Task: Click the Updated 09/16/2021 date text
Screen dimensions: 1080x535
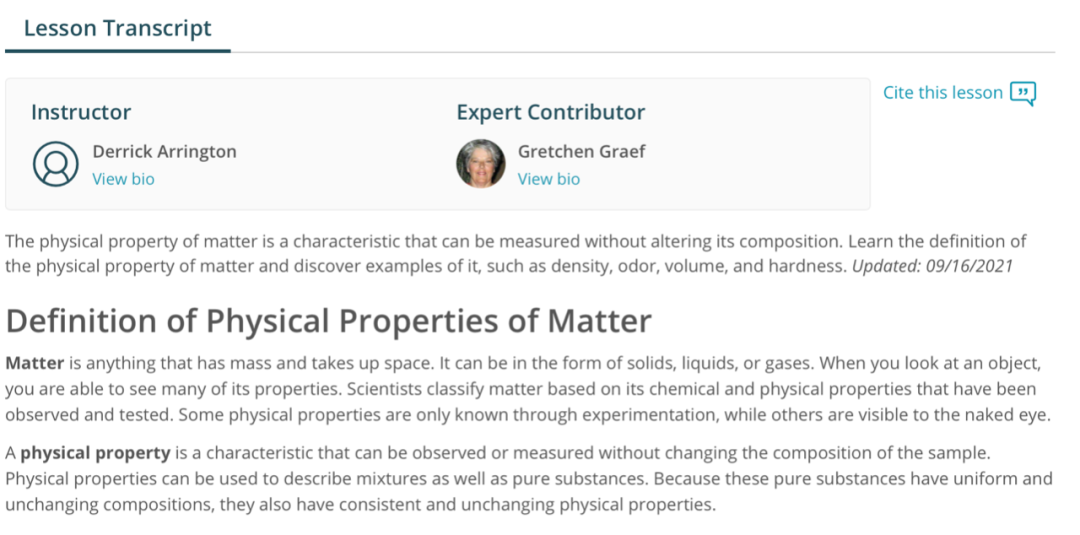Action: point(933,266)
